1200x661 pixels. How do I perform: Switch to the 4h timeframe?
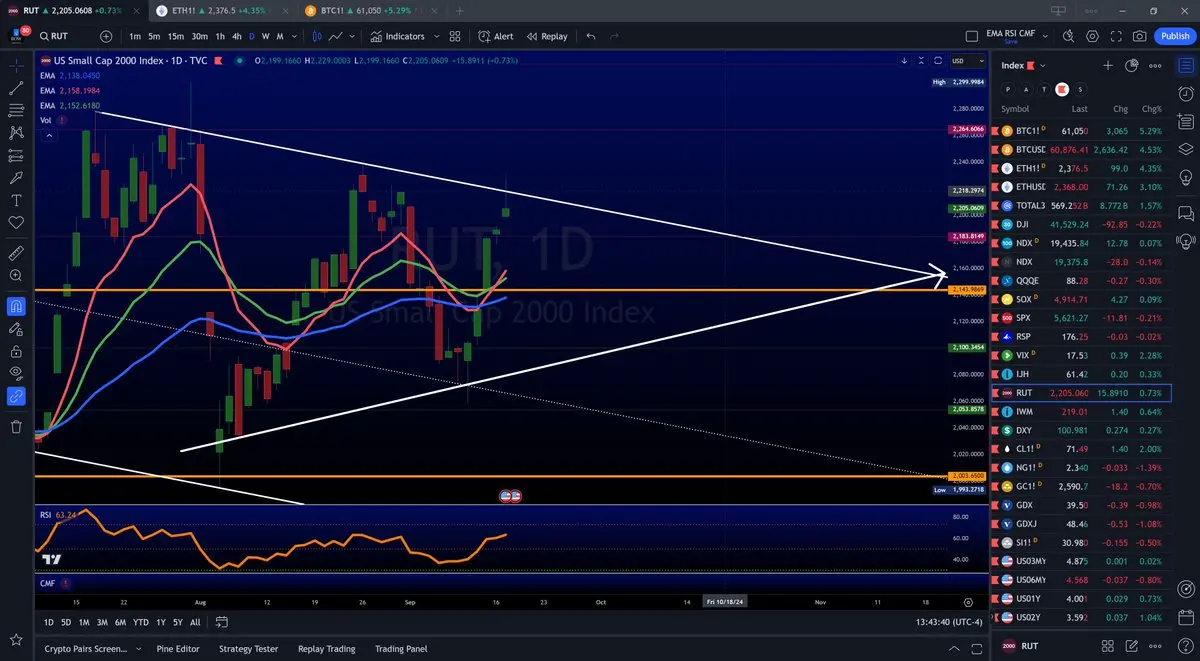[x=237, y=36]
